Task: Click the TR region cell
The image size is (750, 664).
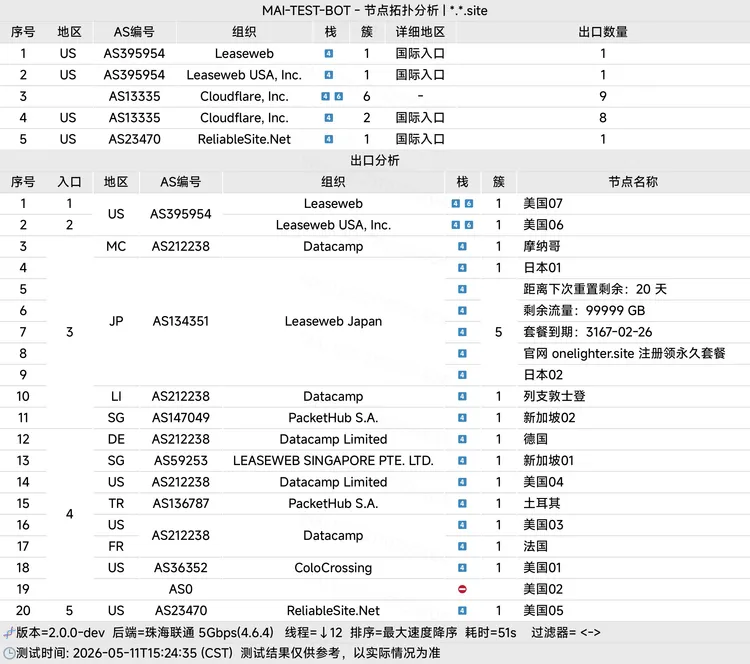Action: (116, 503)
